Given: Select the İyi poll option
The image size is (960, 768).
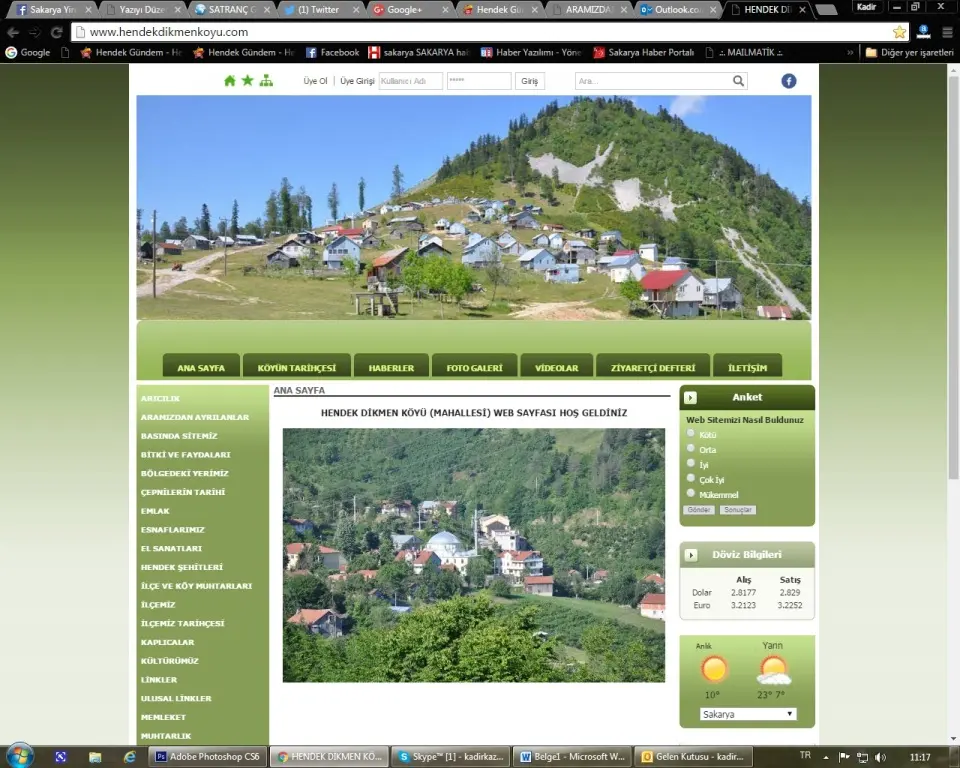Looking at the screenshot, I should tap(691, 463).
